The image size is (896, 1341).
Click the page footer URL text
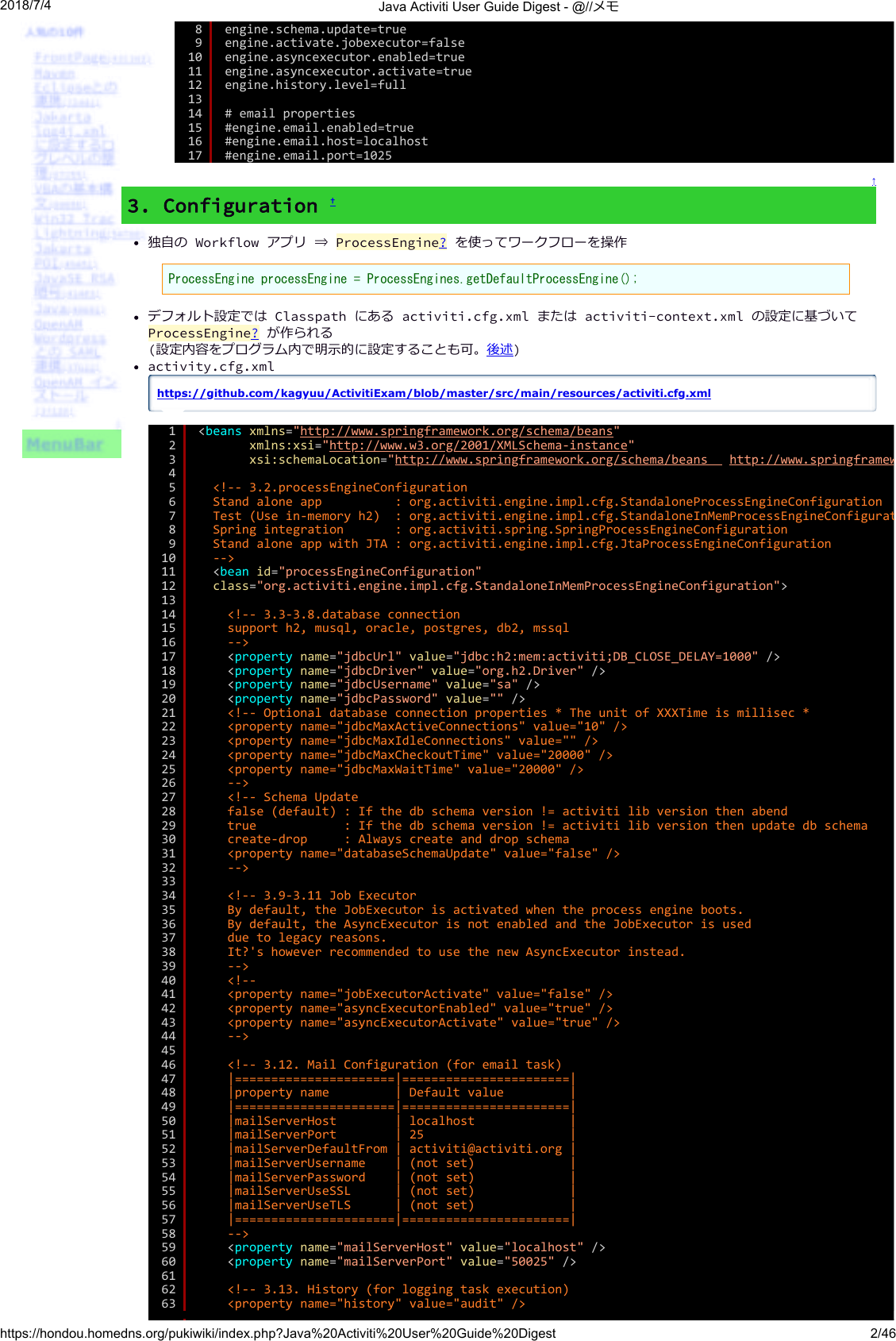click(x=278, y=1333)
